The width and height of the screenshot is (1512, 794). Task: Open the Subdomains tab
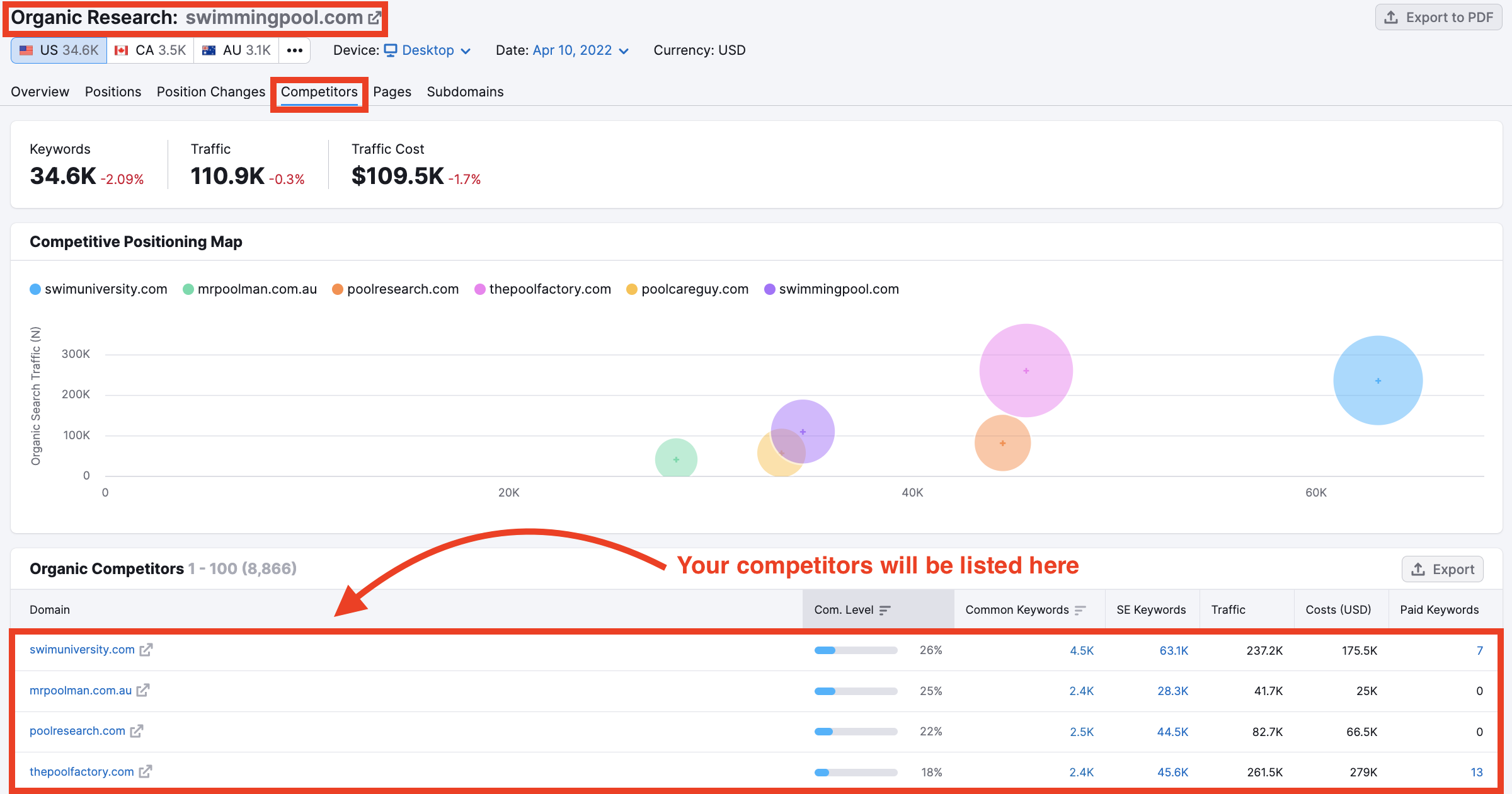tap(465, 92)
